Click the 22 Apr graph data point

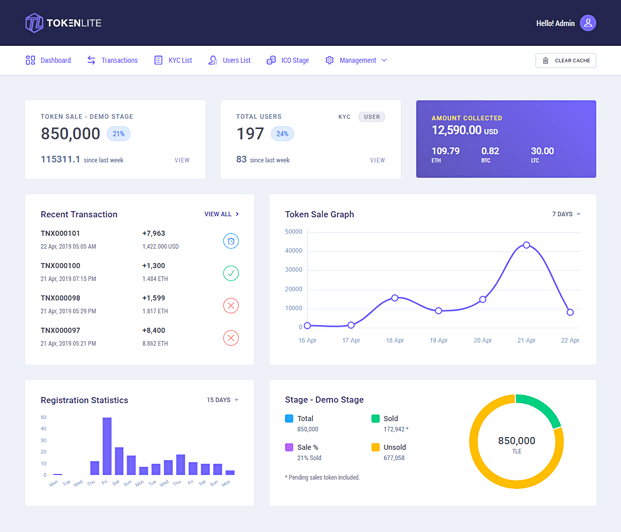click(570, 312)
